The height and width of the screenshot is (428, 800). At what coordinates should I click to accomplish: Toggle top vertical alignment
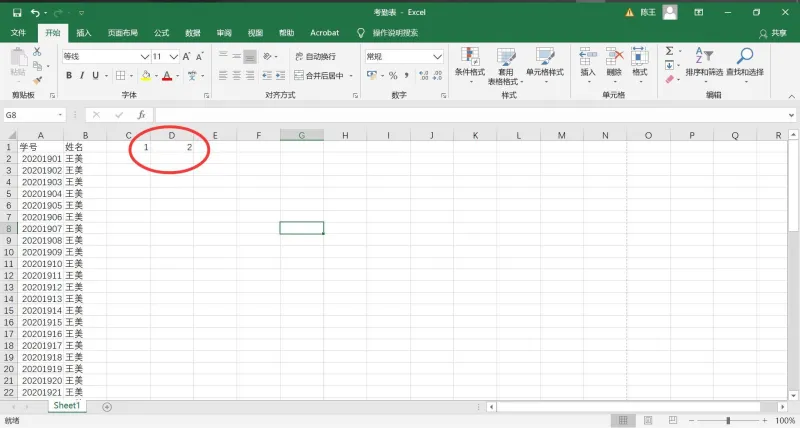coord(223,56)
